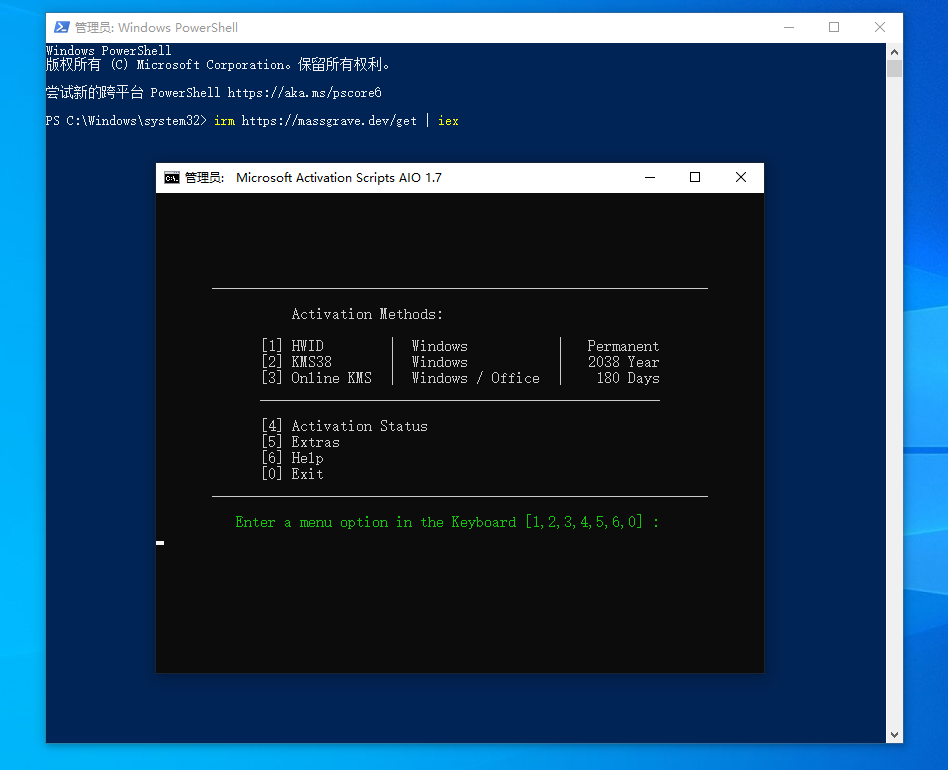Screen dimensions: 948x770
Task: Click the "Microsoft Activation Scripts AIO 1.7" window title
Action: 339,178
